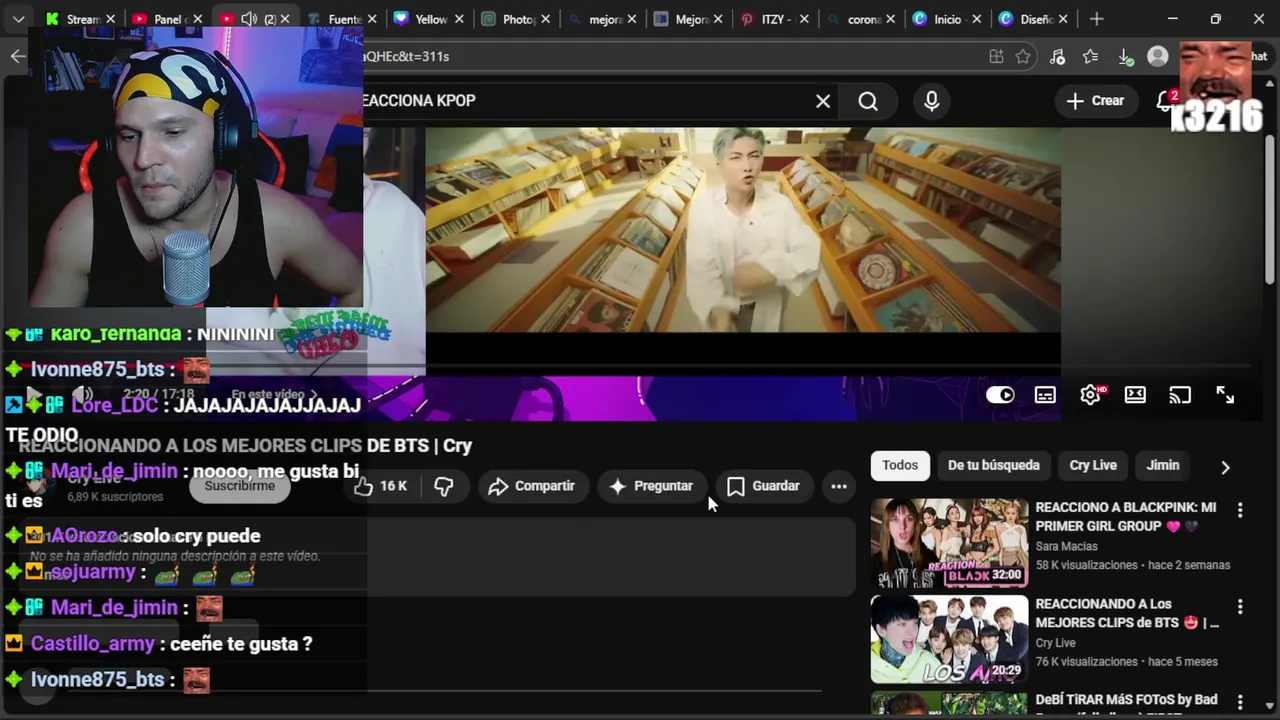Click the magnifying glass search button
The image size is (1280, 720).
tap(868, 101)
